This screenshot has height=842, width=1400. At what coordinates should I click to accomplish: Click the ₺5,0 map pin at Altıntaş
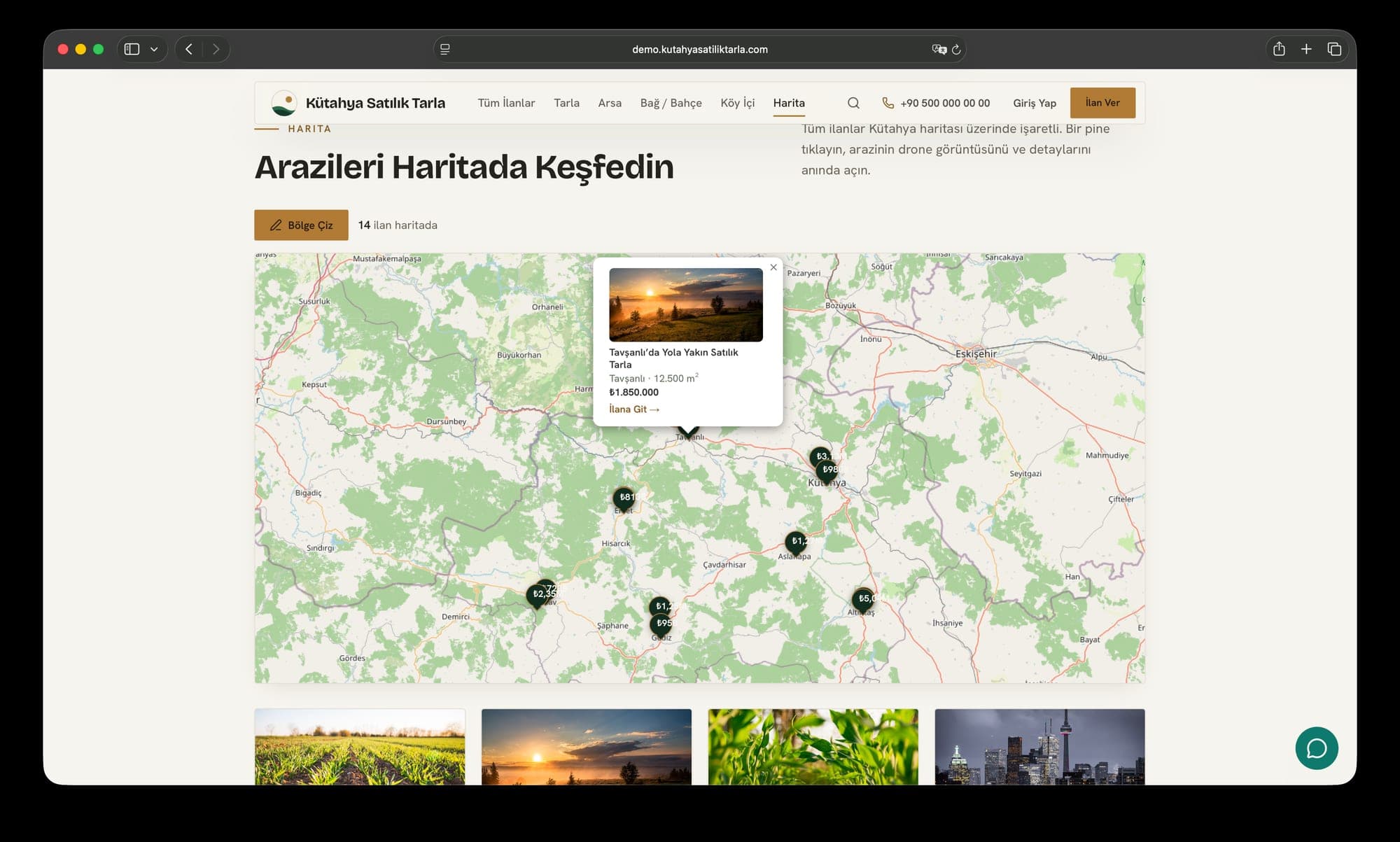click(863, 600)
